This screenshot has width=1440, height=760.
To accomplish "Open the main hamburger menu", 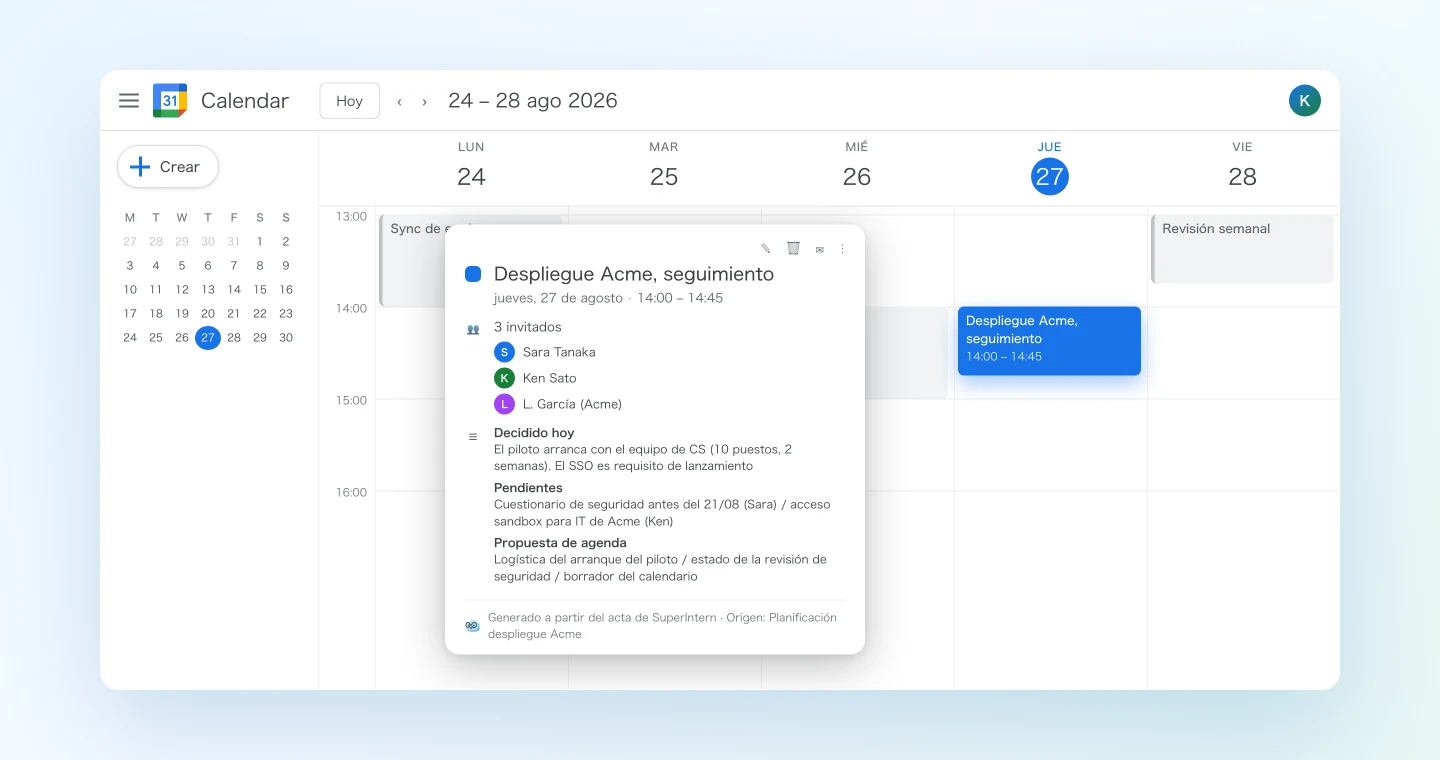I will (128, 100).
